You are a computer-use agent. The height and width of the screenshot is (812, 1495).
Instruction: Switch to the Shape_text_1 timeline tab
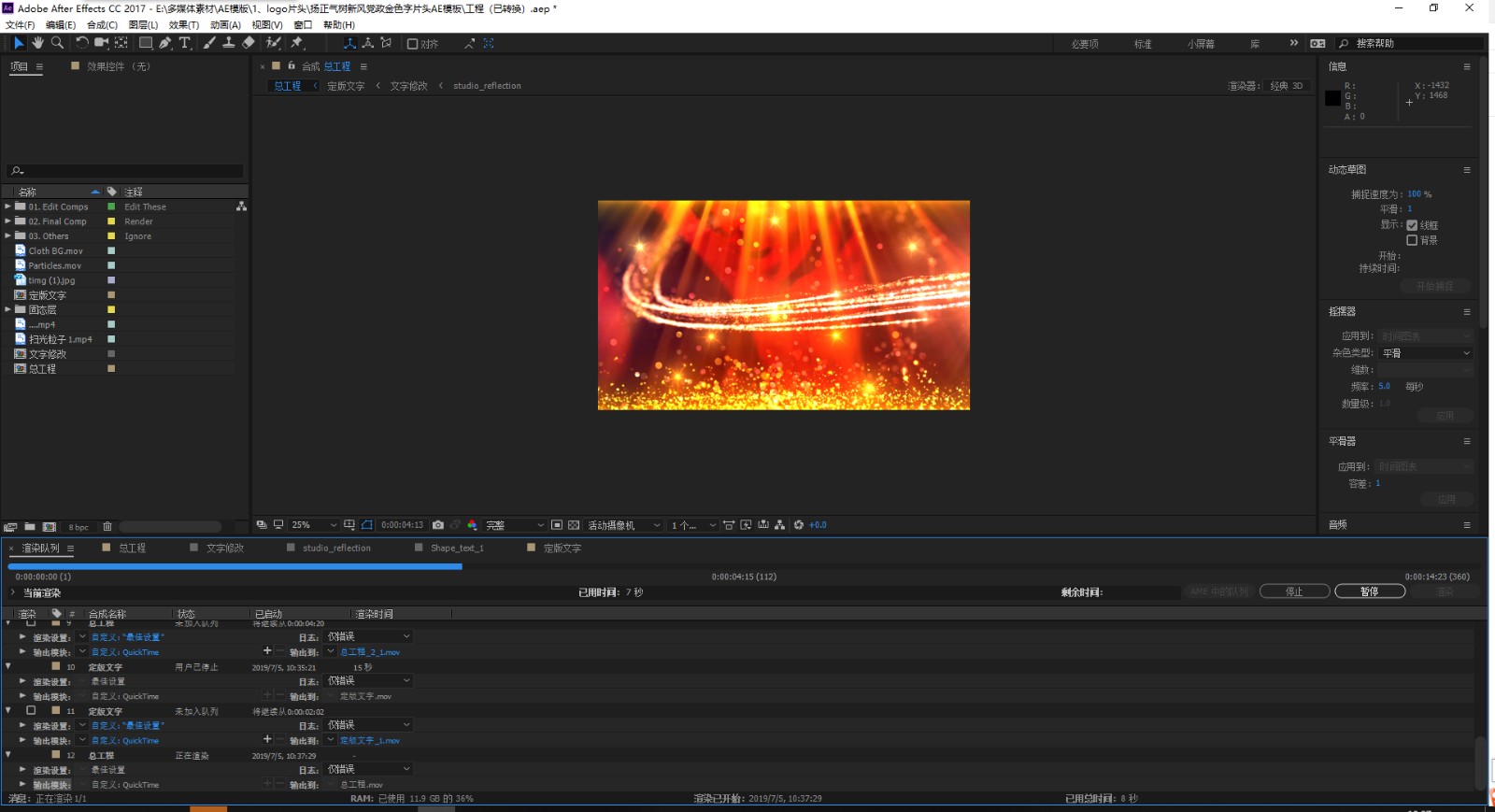[x=457, y=548]
